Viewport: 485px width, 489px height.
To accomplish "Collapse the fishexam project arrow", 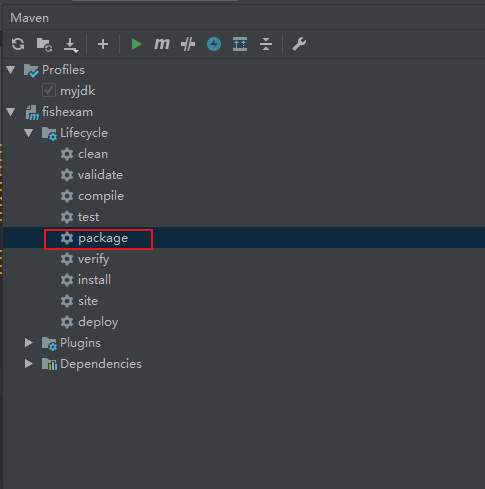I will (11, 112).
